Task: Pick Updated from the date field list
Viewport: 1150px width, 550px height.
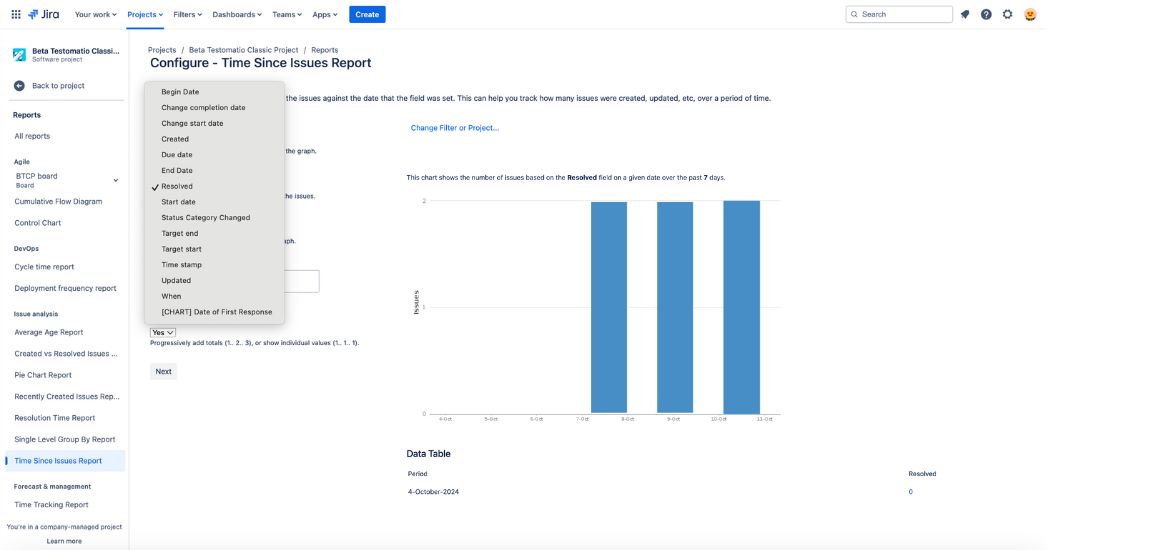Action: (176, 280)
